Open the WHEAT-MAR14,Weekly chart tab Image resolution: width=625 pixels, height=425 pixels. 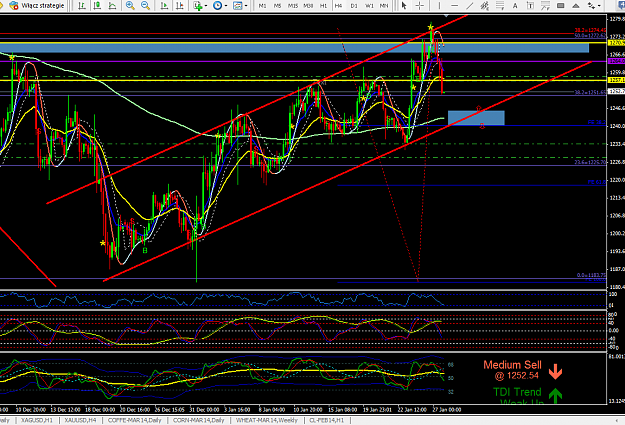coord(267,420)
